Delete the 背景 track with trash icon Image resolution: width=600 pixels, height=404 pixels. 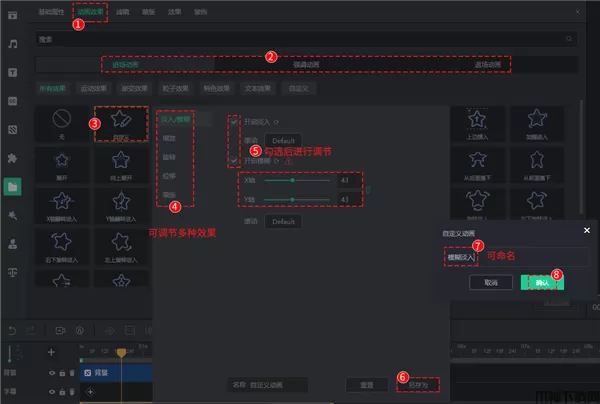[x=72, y=373]
